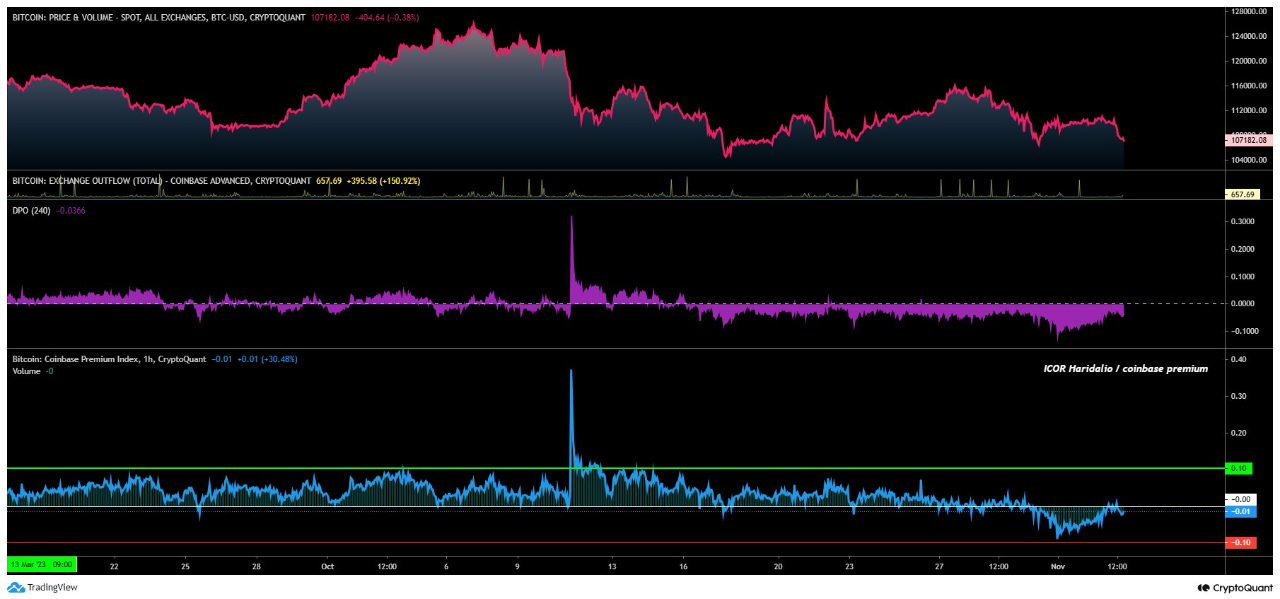Click date 20 on the time axis

point(778,565)
